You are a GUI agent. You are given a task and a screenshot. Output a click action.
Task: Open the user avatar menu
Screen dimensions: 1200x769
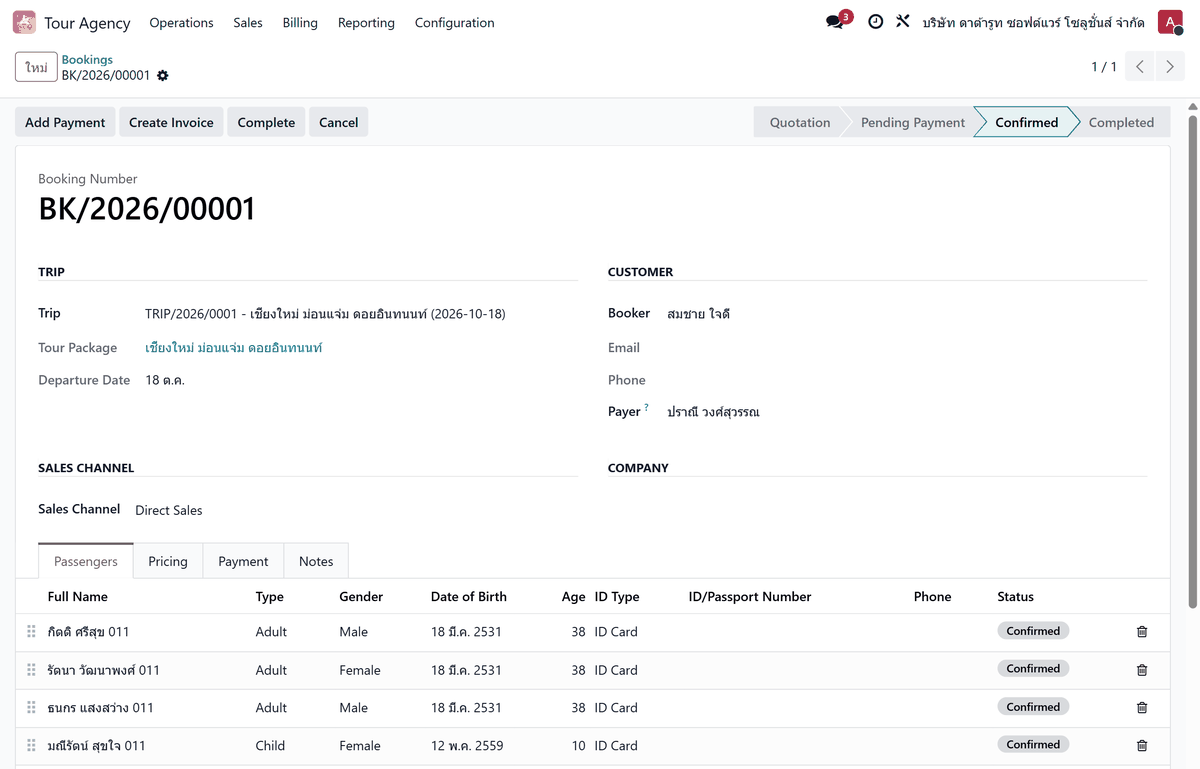click(x=1170, y=22)
